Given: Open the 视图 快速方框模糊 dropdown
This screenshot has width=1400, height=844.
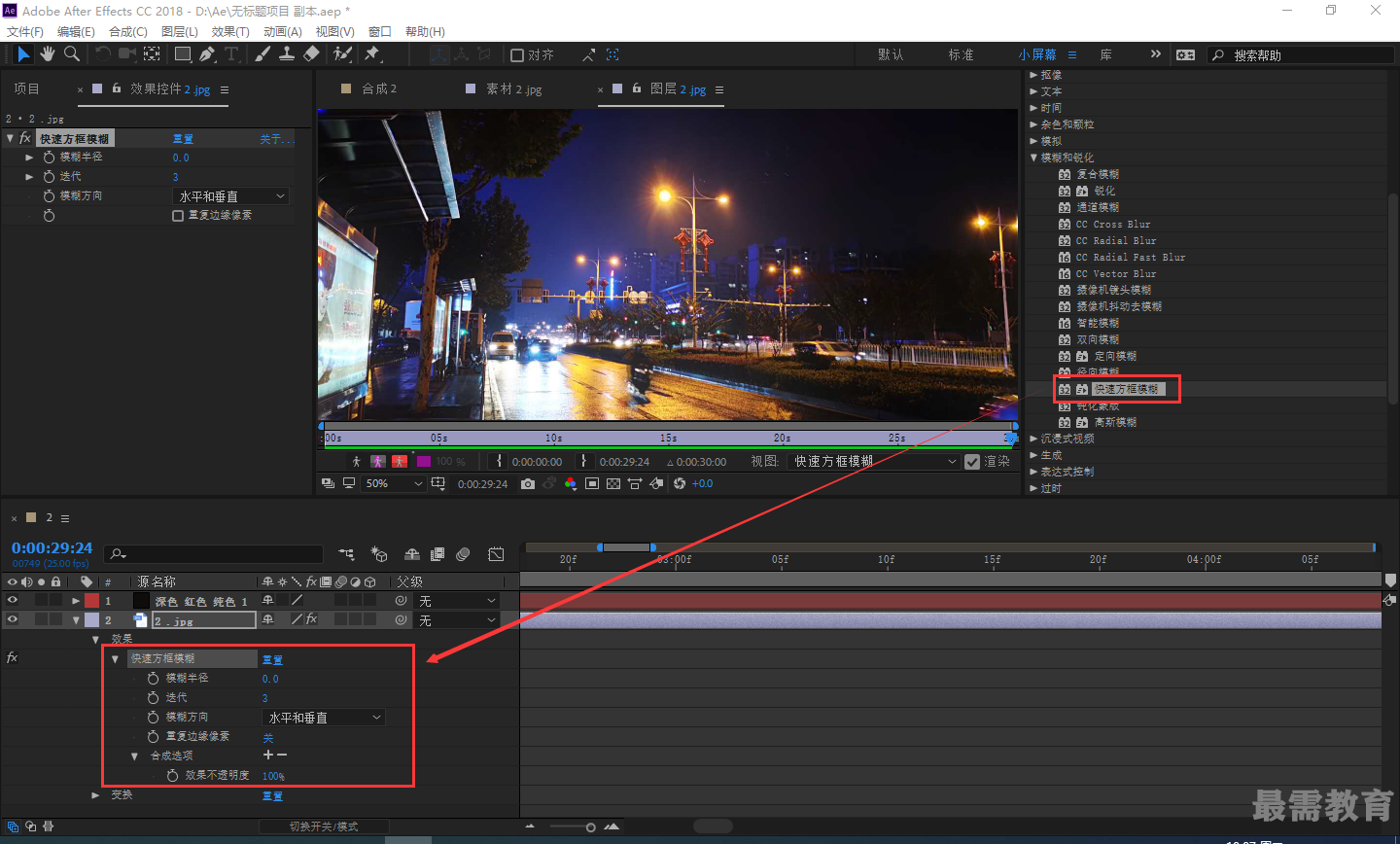Looking at the screenshot, I should [x=874, y=462].
